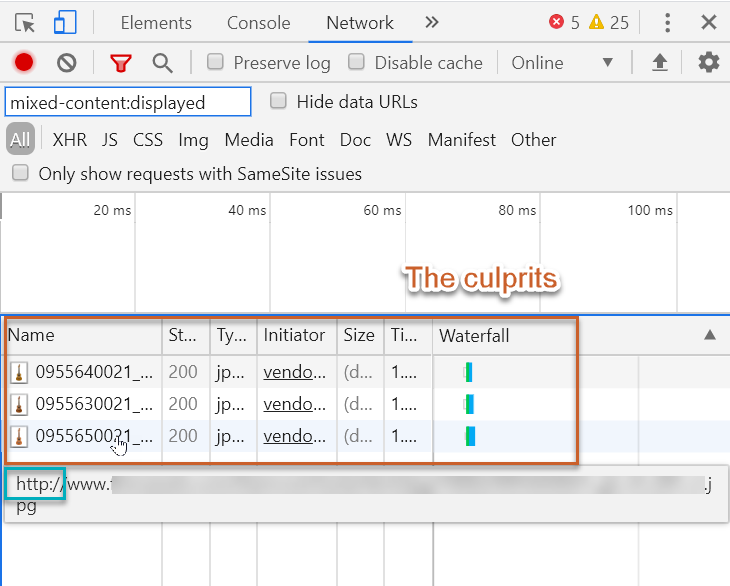Clear the network log
730x586 pixels.
pyautogui.click(x=67, y=63)
